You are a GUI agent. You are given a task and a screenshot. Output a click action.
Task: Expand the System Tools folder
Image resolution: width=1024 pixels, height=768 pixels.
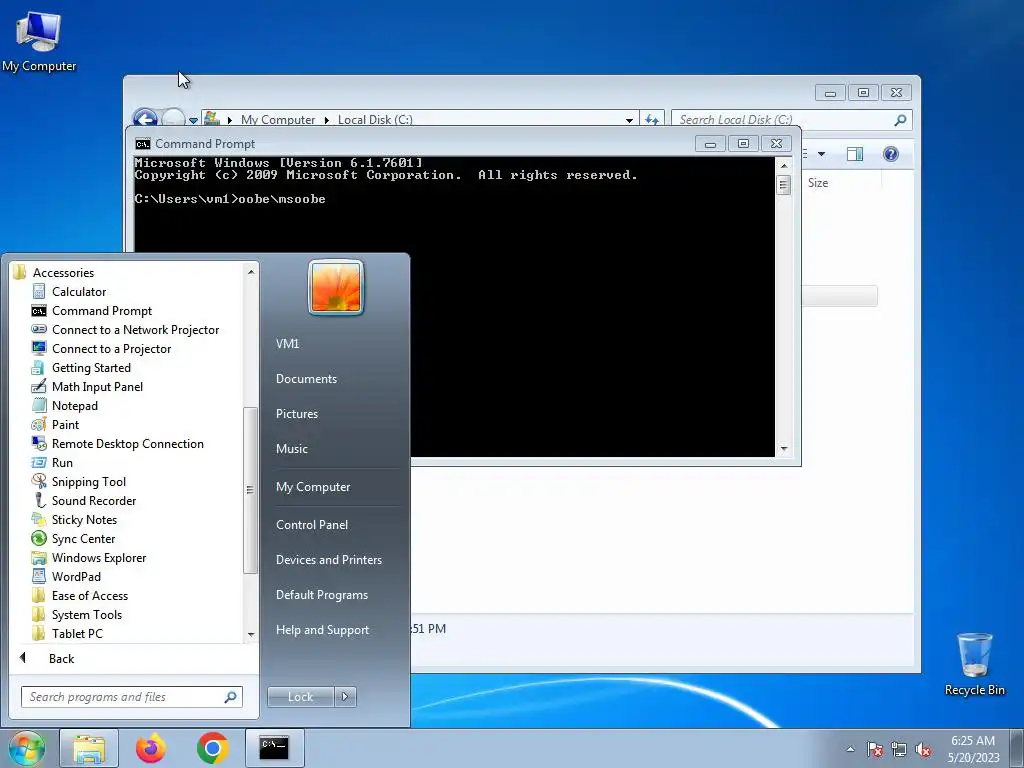tap(86, 615)
